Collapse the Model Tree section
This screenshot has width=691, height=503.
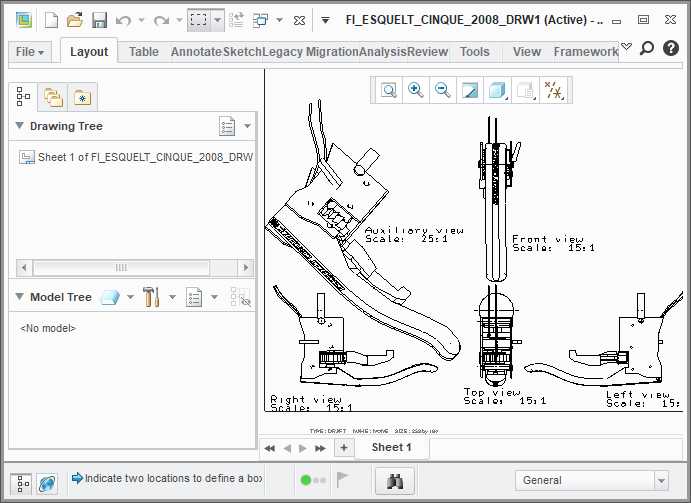pos(19,297)
